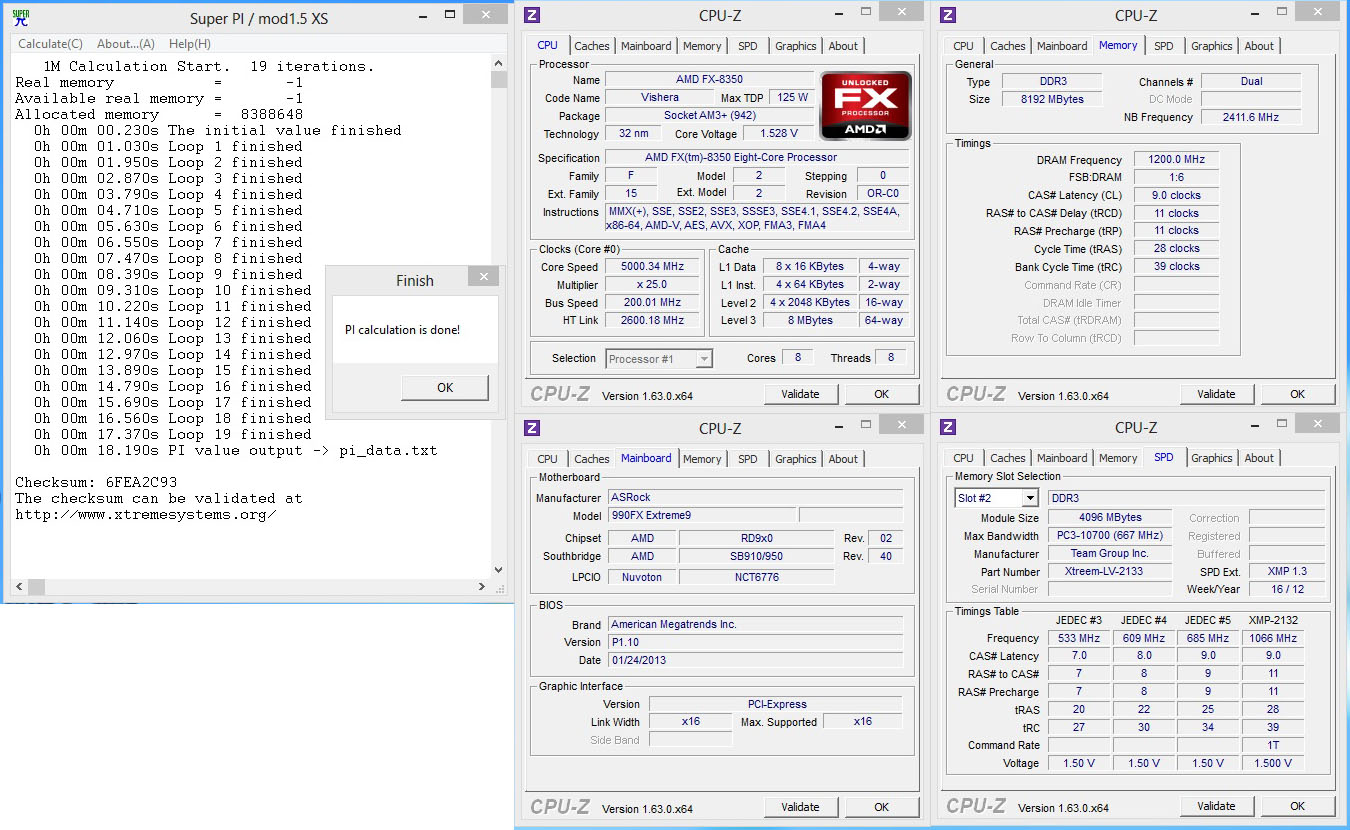The width and height of the screenshot is (1350, 830).
Task: Open the Calculate(C) menu in Super PI
Action: (50, 44)
